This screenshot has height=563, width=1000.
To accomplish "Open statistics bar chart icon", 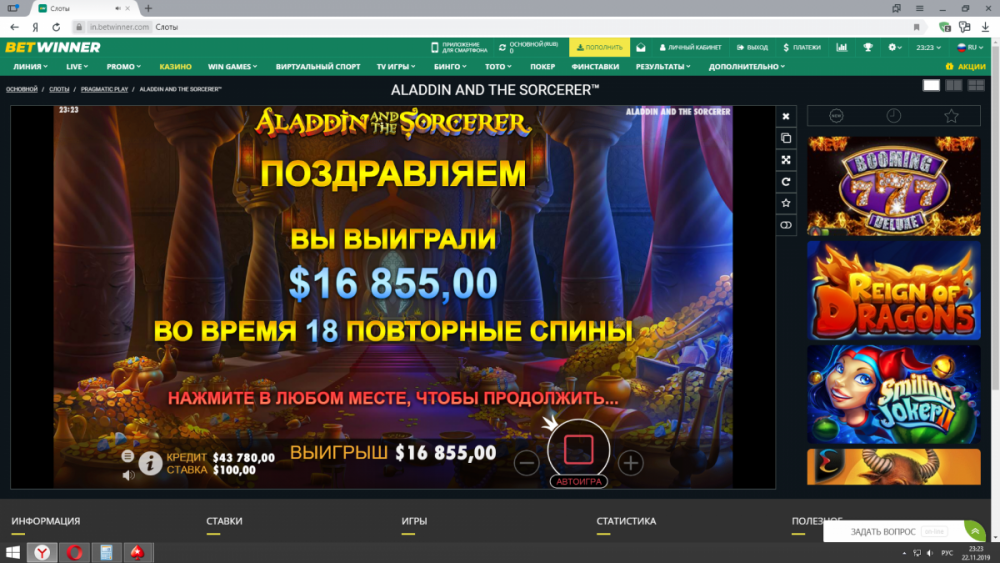I will click(x=842, y=47).
